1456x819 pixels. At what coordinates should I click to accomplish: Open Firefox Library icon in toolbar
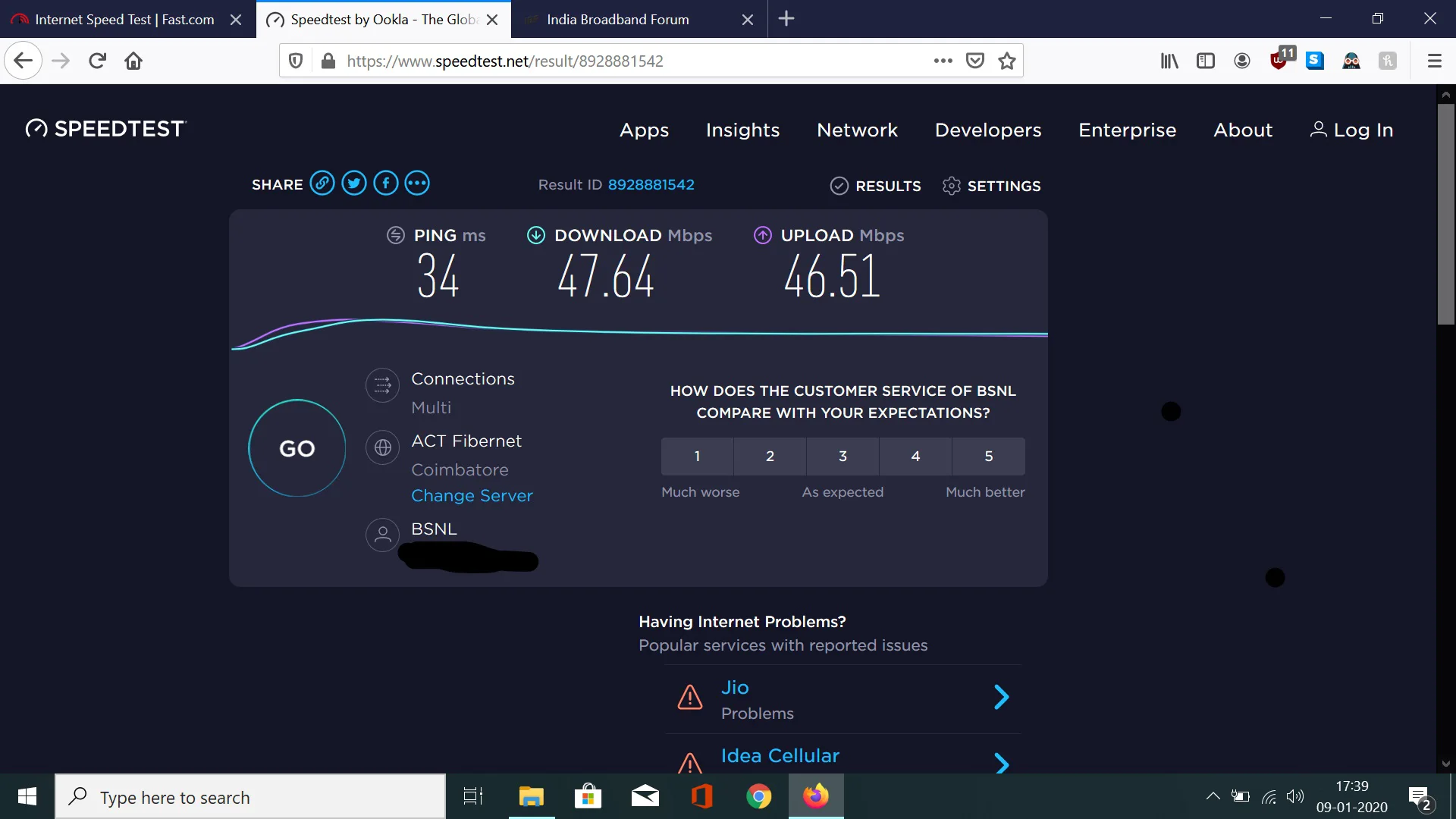(x=1169, y=61)
